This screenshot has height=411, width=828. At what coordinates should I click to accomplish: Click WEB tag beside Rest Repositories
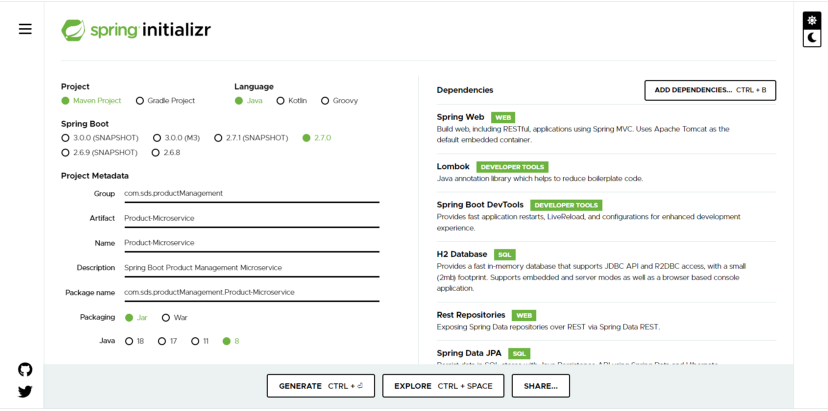(x=524, y=315)
